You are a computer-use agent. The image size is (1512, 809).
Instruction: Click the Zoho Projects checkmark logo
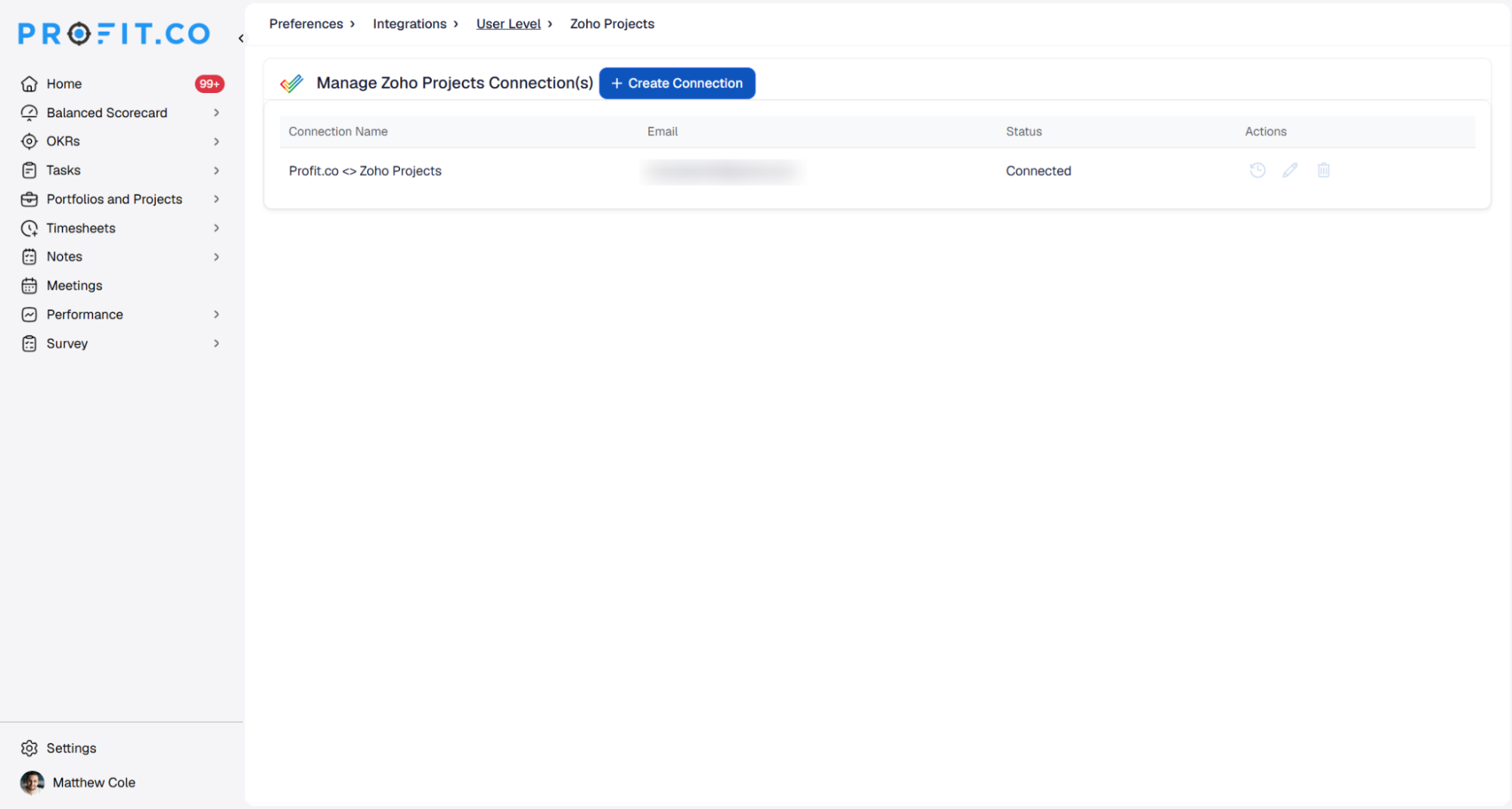click(x=292, y=83)
